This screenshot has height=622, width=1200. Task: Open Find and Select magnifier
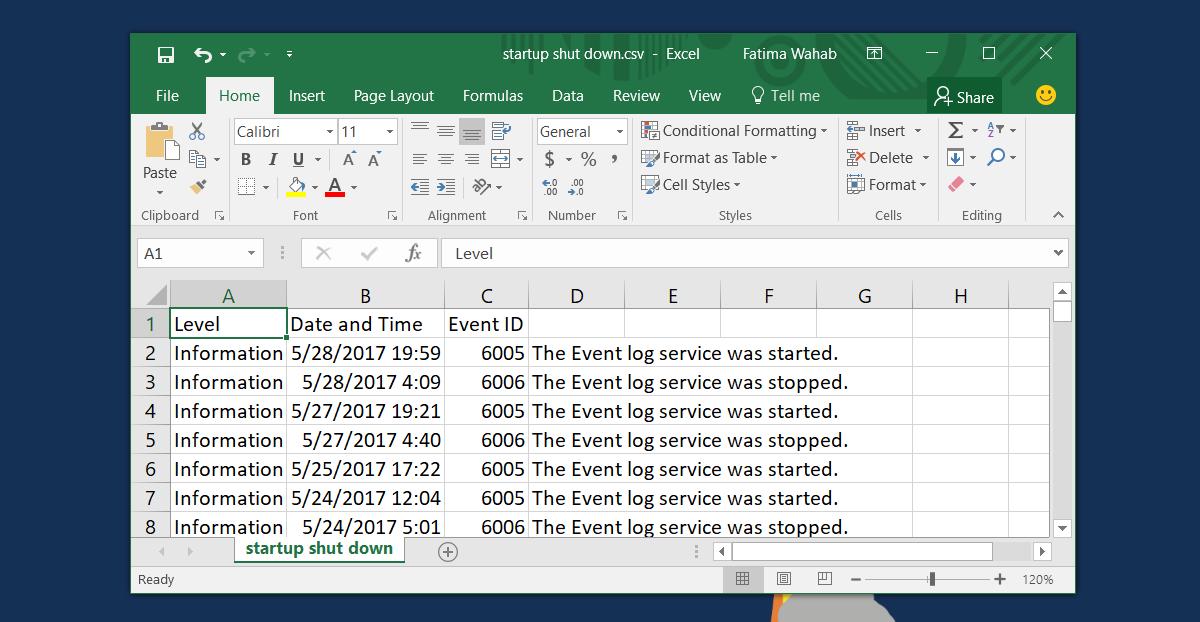point(996,158)
